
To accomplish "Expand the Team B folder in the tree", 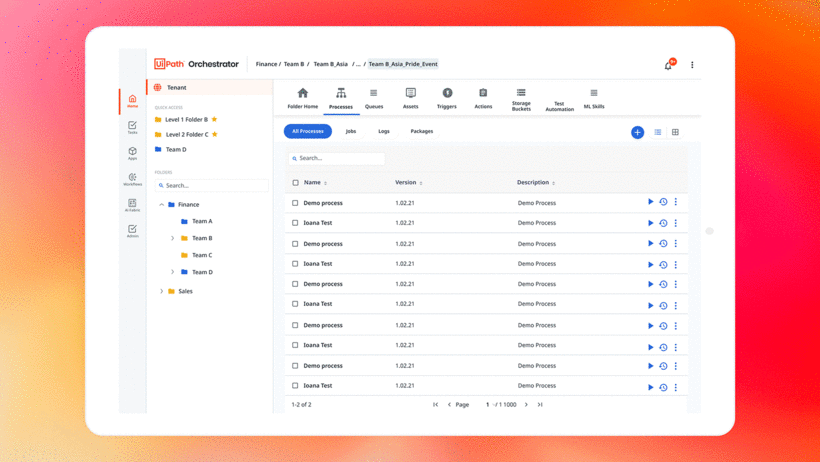I will coord(173,238).
